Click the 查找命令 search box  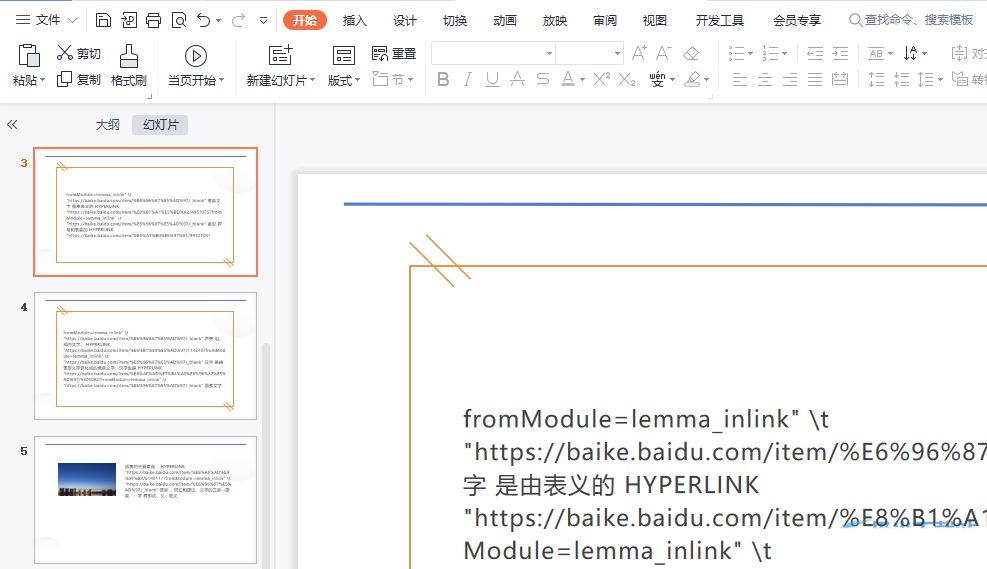click(x=911, y=20)
